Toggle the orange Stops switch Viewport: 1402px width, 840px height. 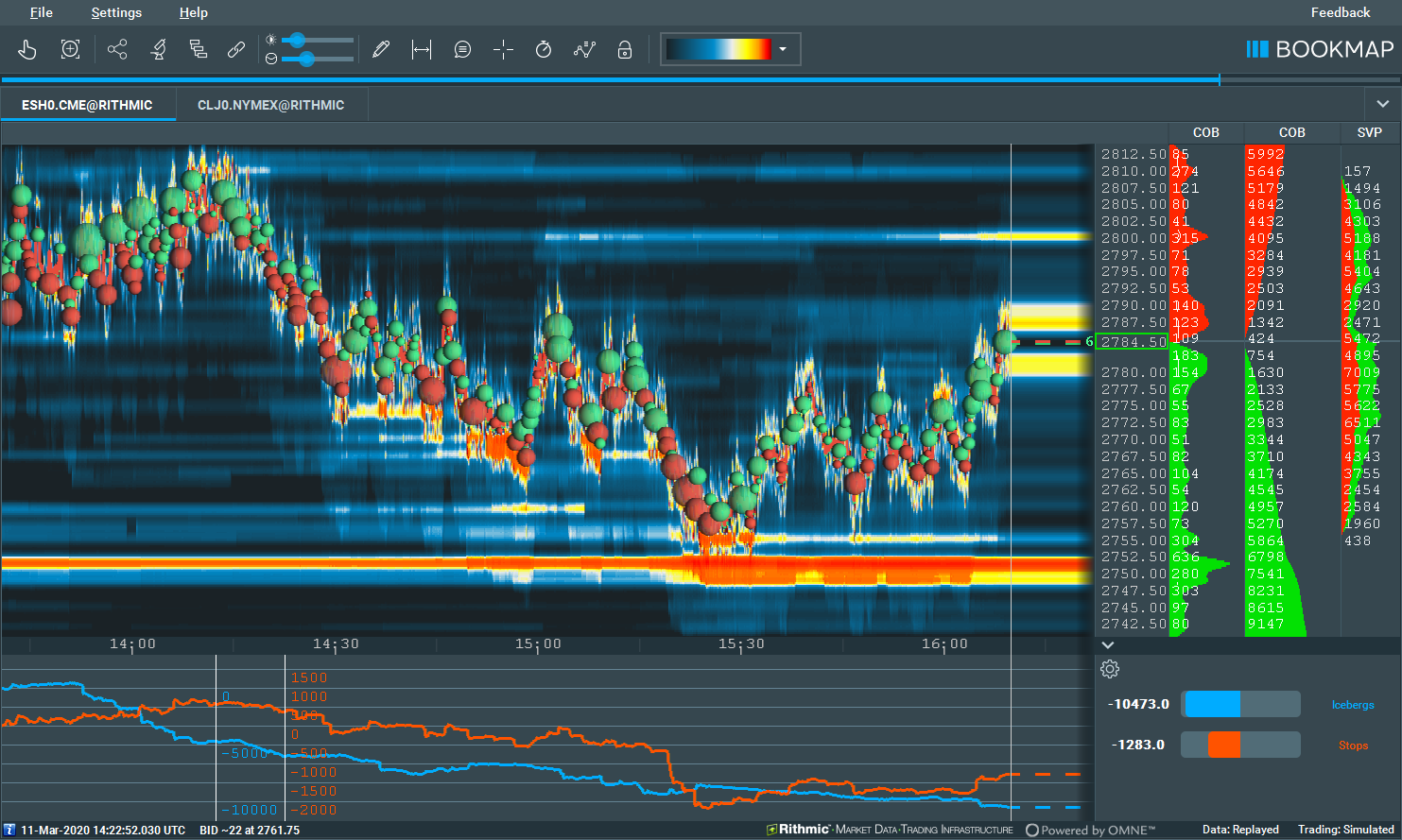pos(1240,745)
